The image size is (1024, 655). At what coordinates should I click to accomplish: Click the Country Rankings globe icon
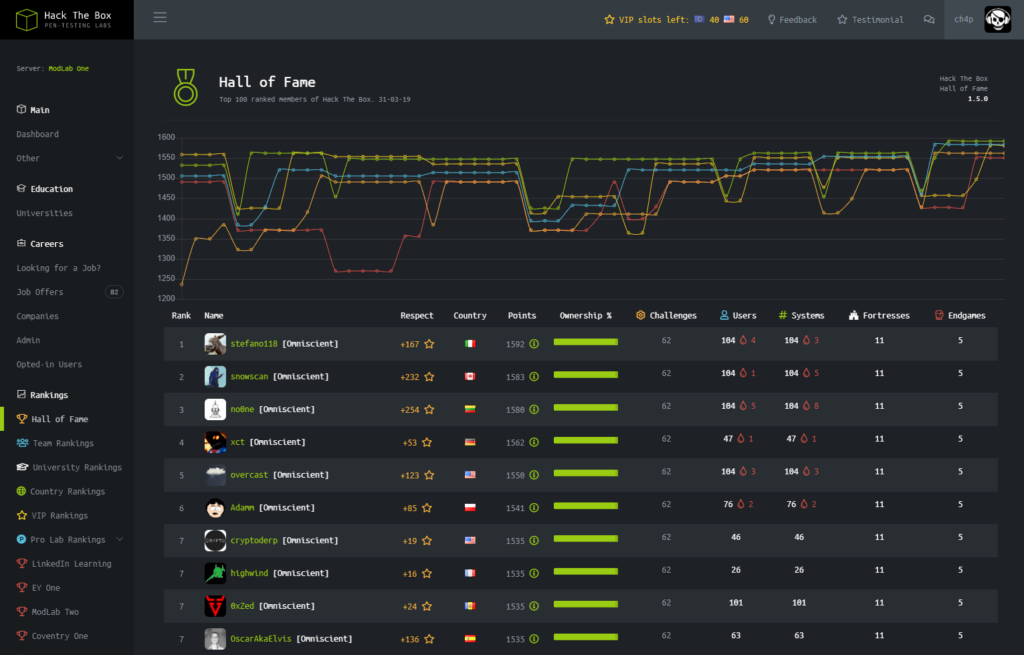pyautogui.click(x=21, y=491)
